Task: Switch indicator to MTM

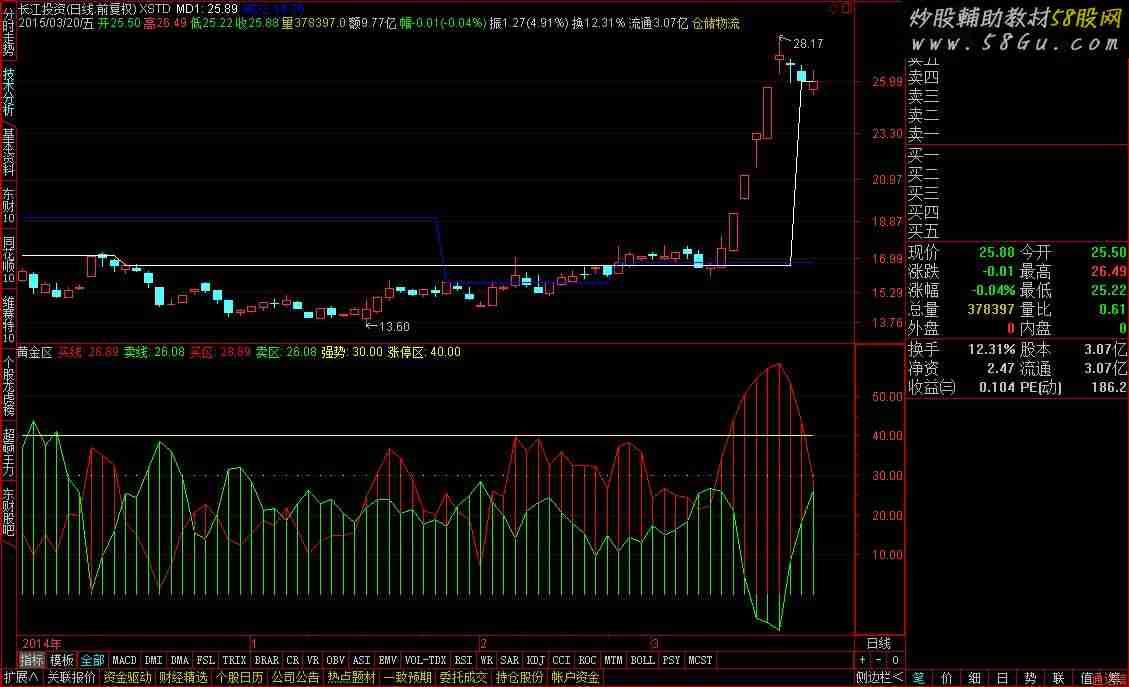Action: click(613, 660)
